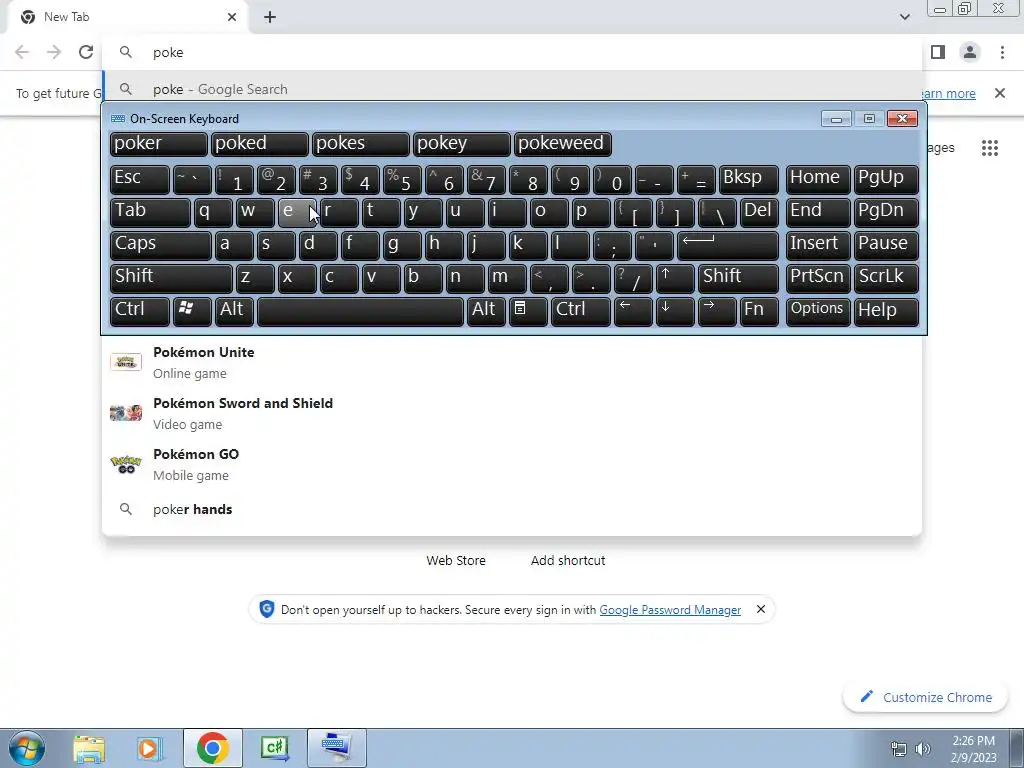Image resolution: width=1024 pixels, height=768 pixels.
Task: Open the Google apps grid
Action: click(x=989, y=148)
